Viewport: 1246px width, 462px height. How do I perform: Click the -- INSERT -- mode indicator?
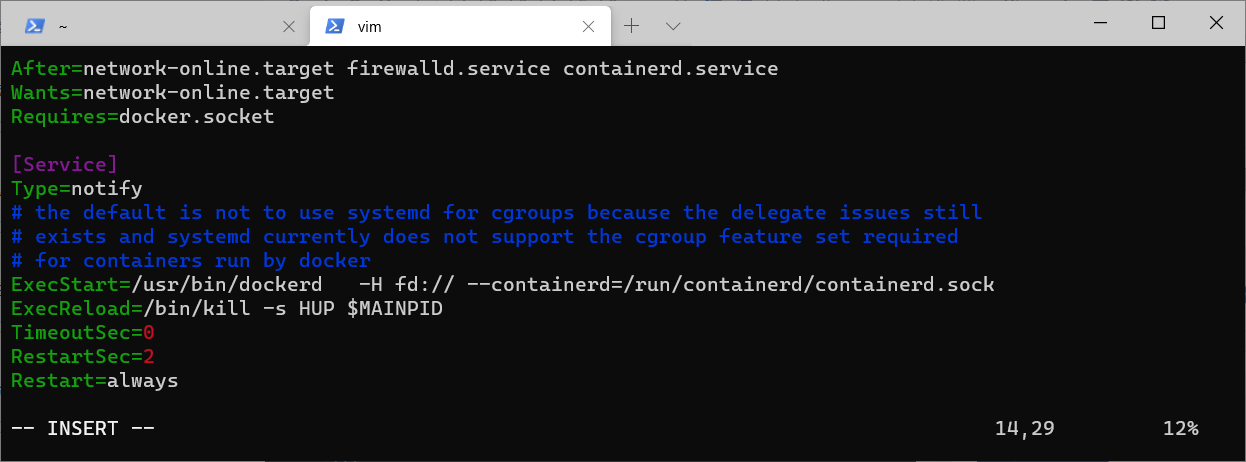point(83,429)
